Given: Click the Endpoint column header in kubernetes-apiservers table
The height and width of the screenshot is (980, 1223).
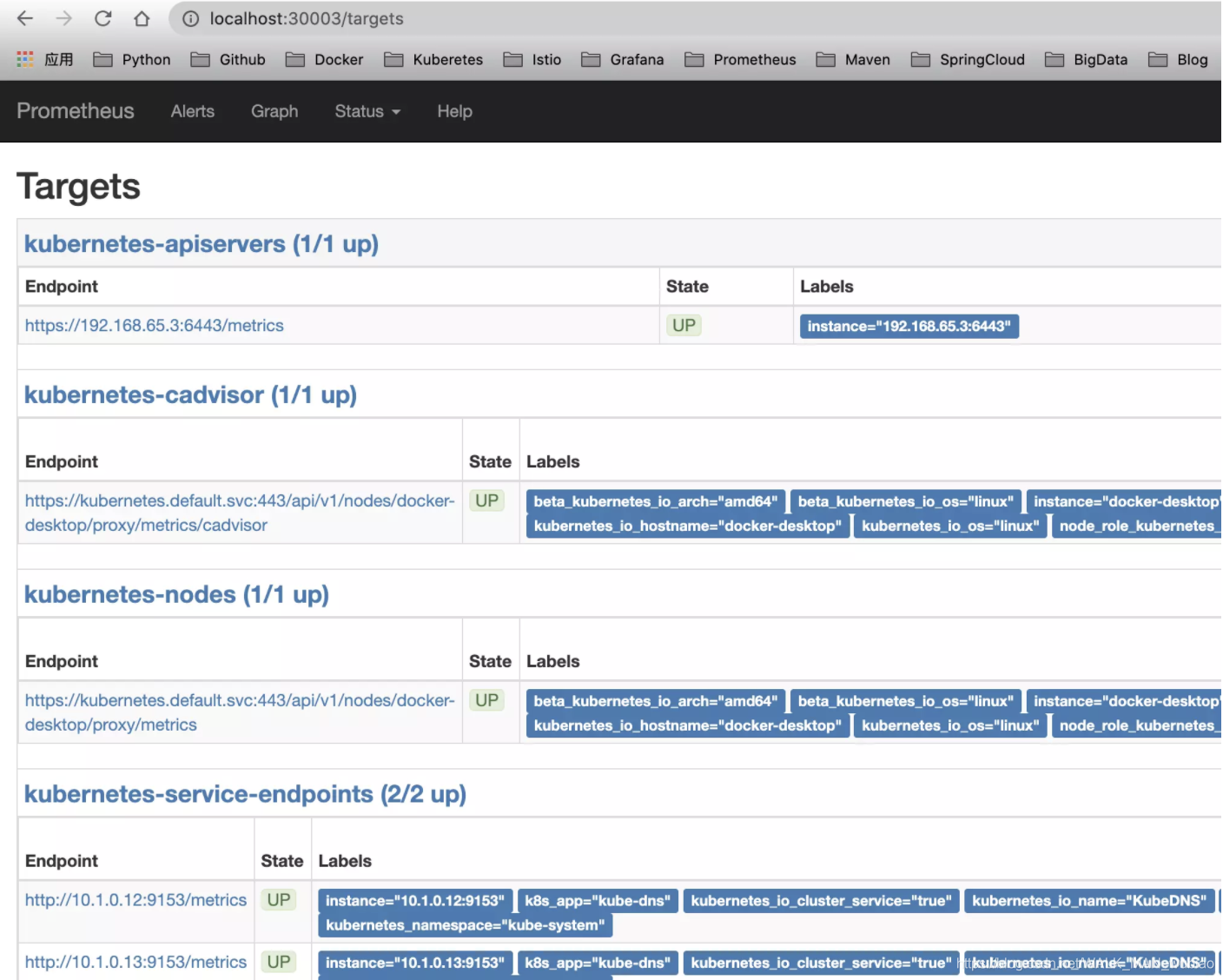Looking at the screenshot, I should click(62, 287).
